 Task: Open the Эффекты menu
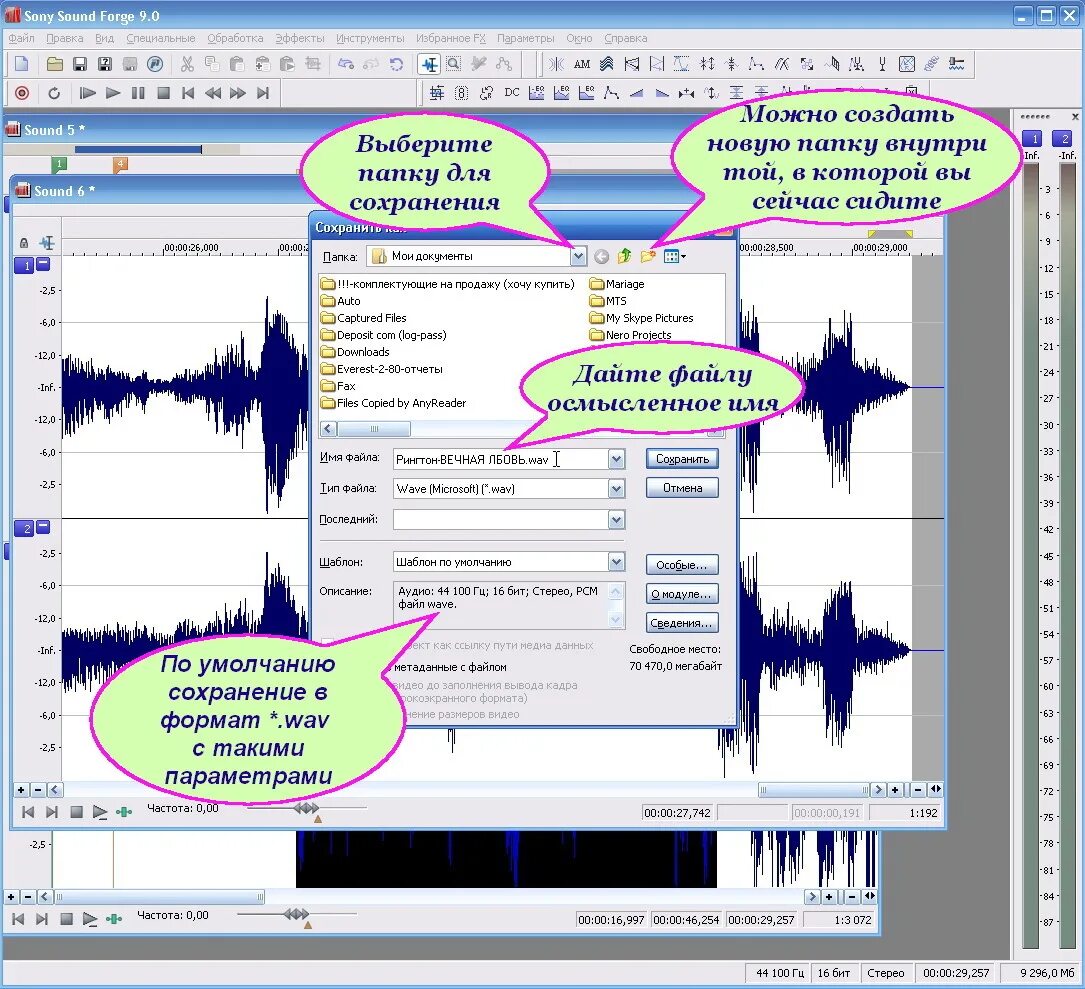tap(300, 38)
